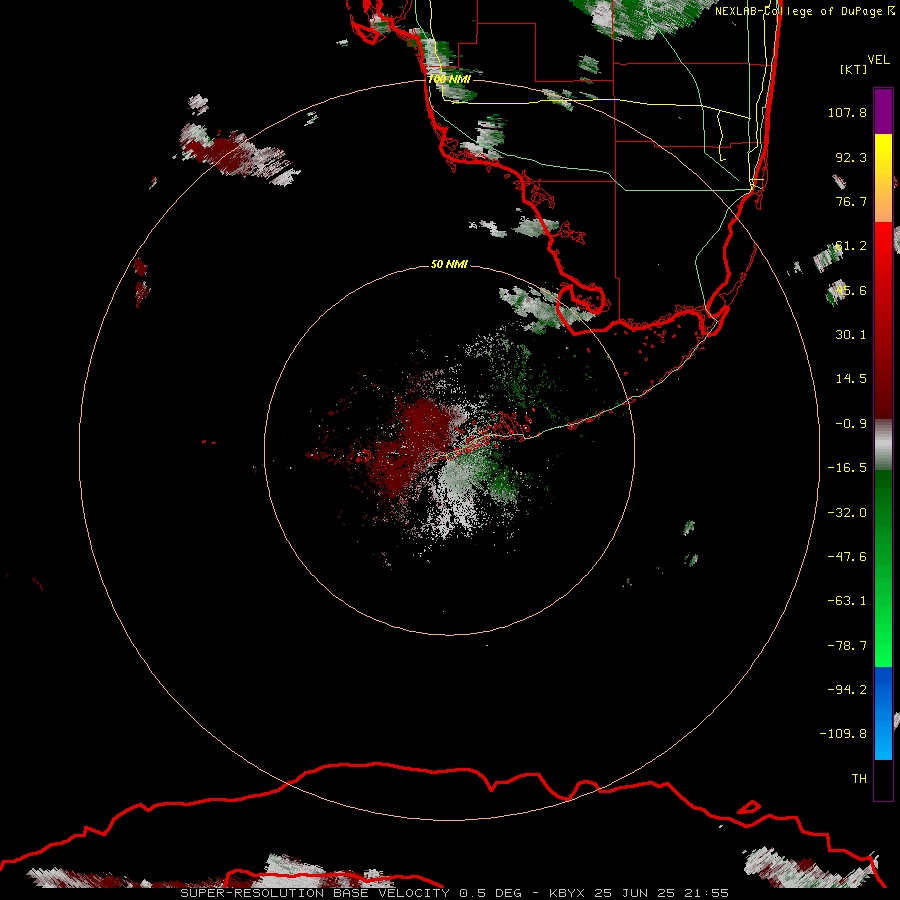This screenshot has width=900, height=900.
Task: Click the [KT] units label
Action: 854,69
